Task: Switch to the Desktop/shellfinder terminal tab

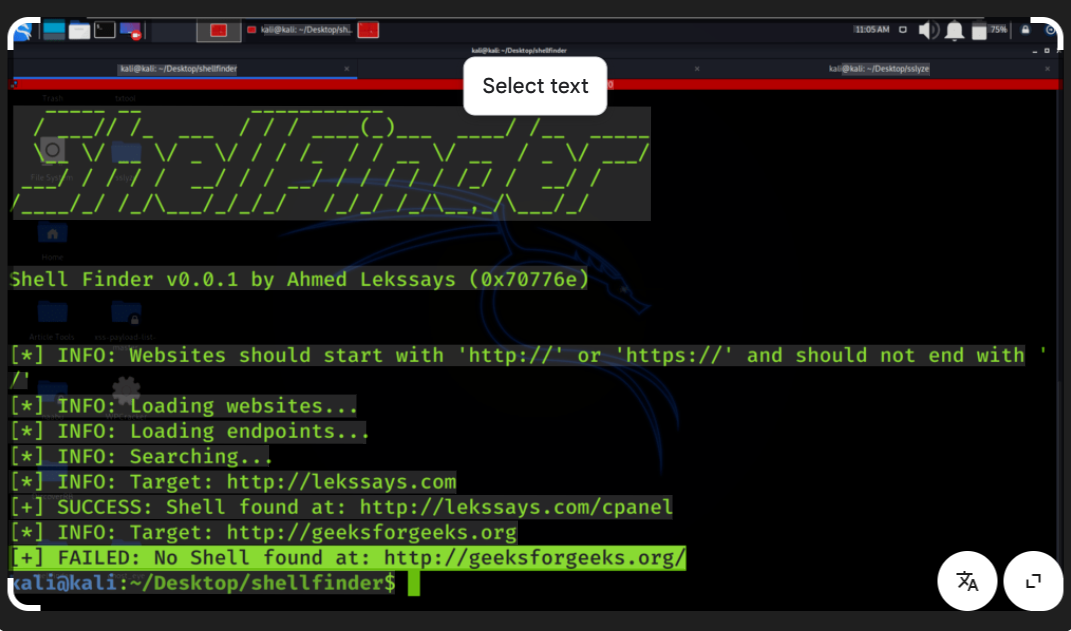Action: pyautogui.click(x=180, y=68)
